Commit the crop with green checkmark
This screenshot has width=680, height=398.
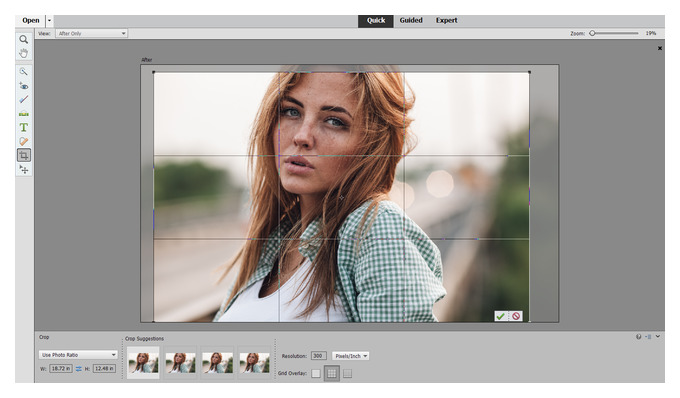[x=500, y=316]
